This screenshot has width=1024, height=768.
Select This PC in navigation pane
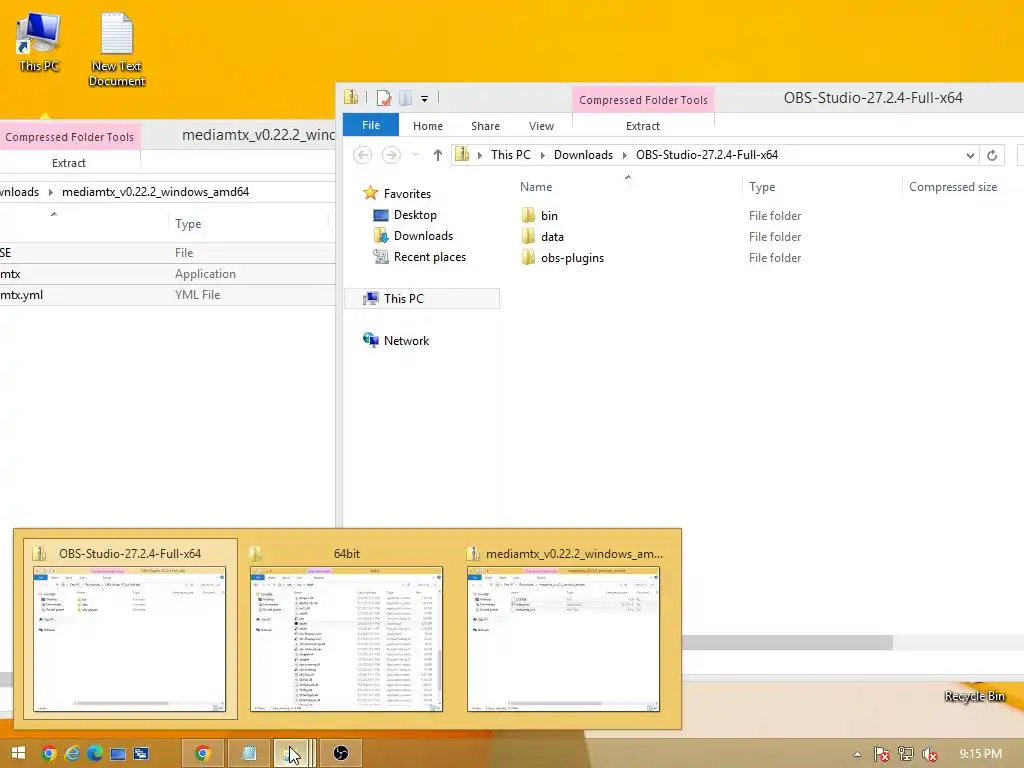[422, 298]
